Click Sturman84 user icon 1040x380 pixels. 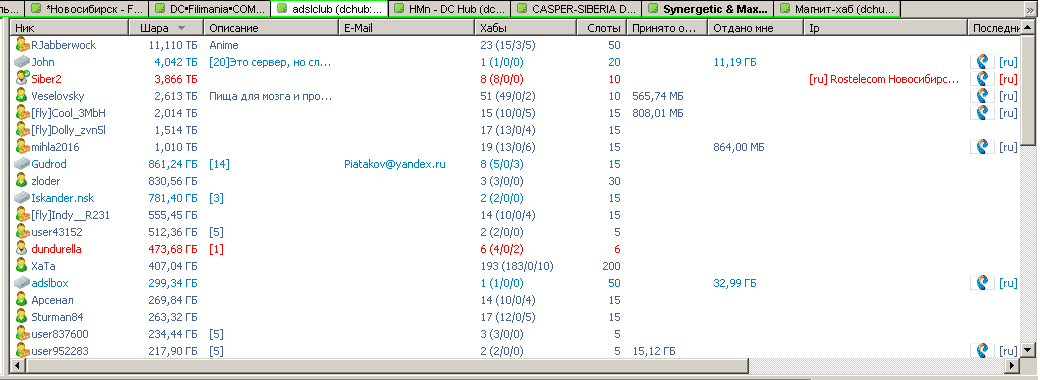pos(23,317)
